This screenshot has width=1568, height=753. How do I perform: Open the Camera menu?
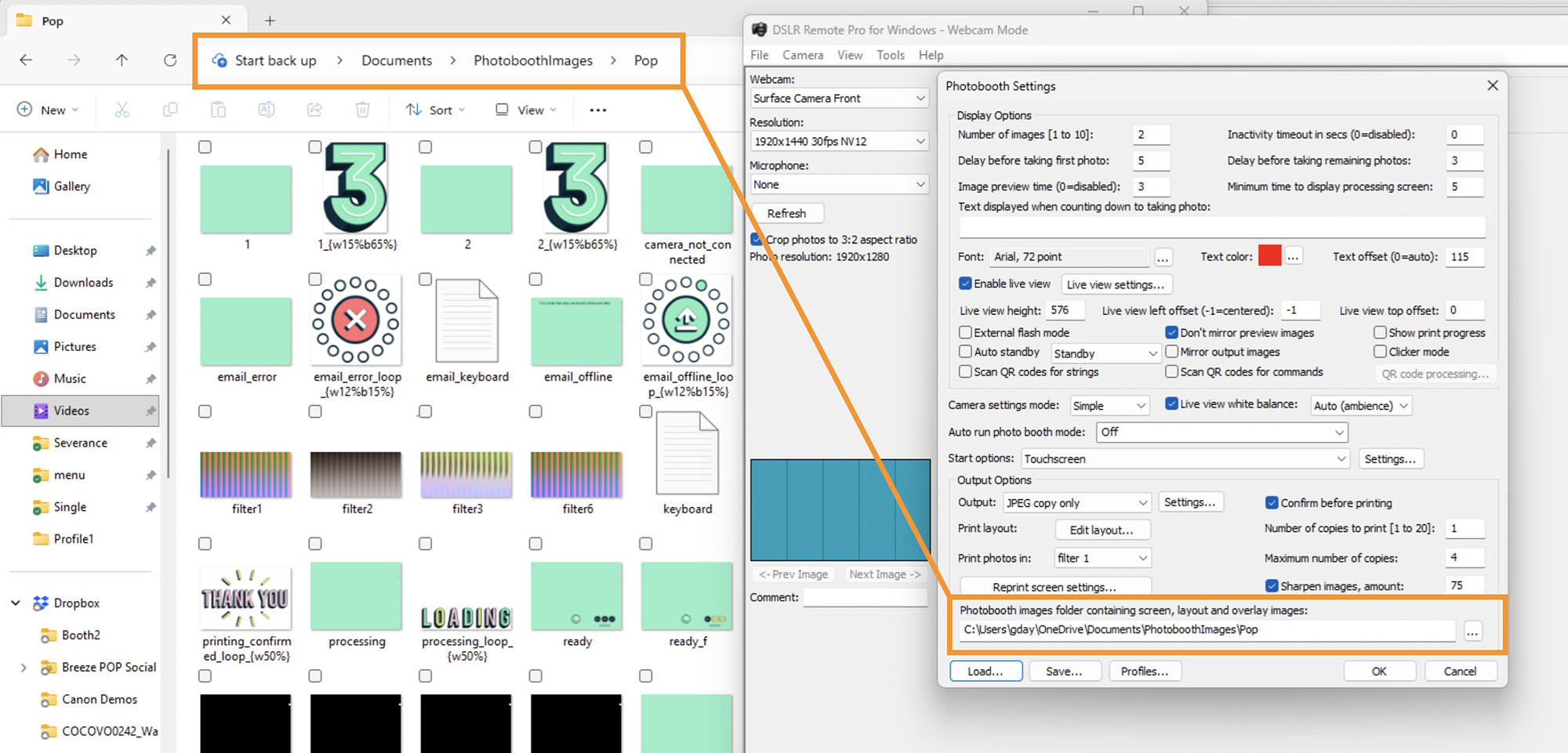803,55
